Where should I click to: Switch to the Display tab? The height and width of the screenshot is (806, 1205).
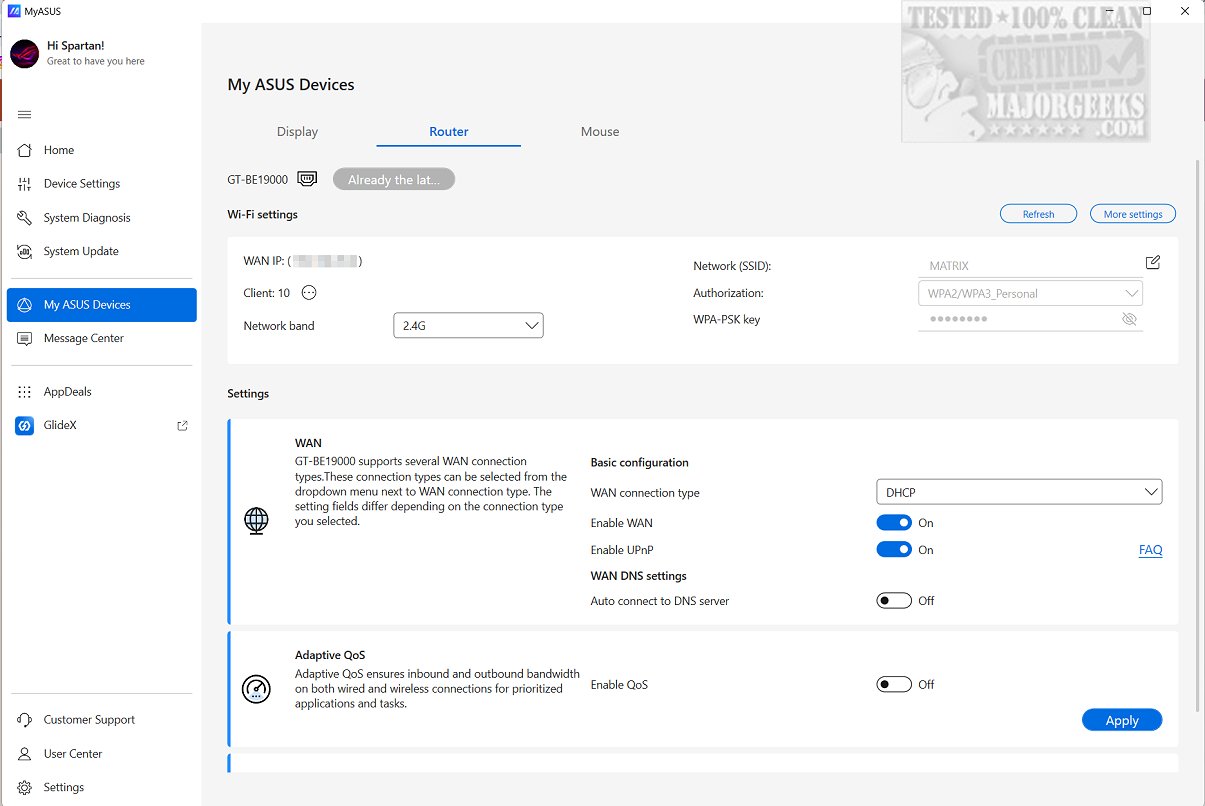pos(297,132)
